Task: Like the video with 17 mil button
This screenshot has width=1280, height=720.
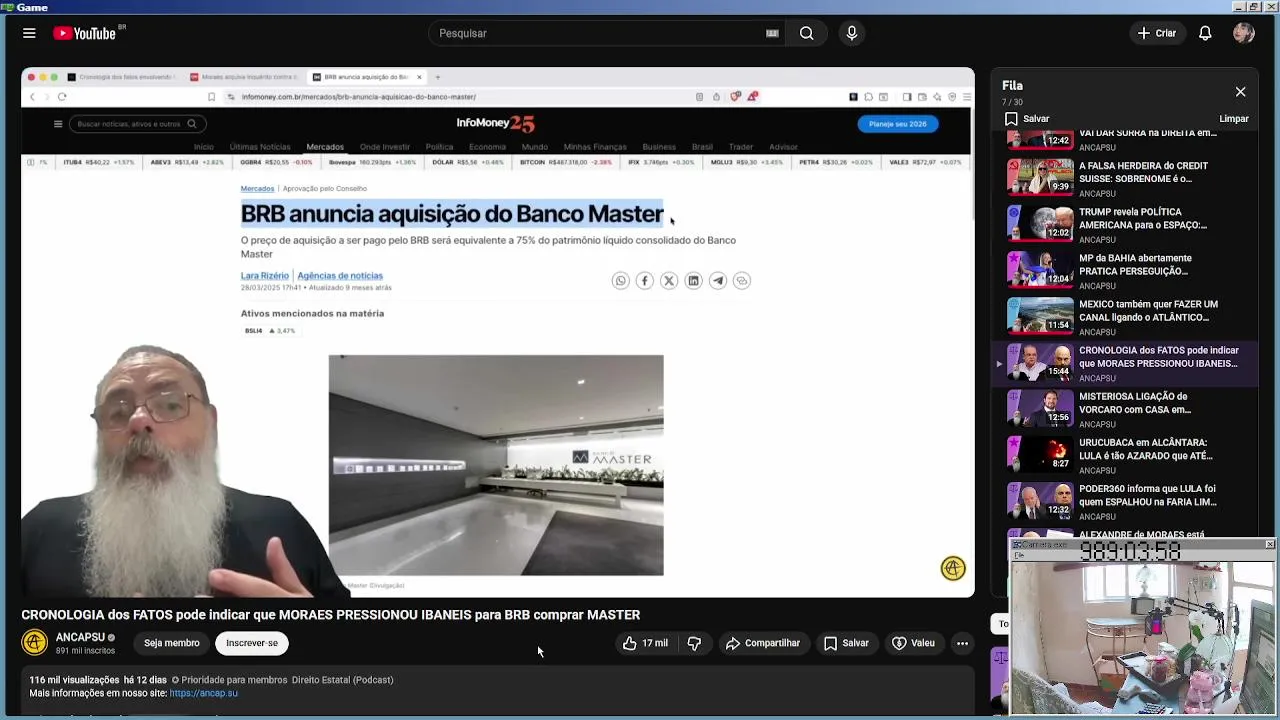Action: (645, 643)
